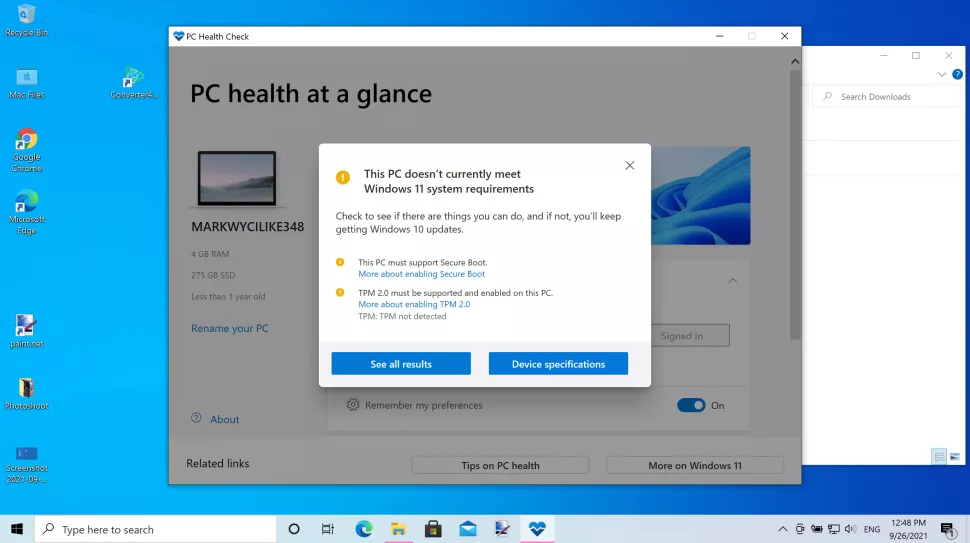Click Rename your PC link

230,328
